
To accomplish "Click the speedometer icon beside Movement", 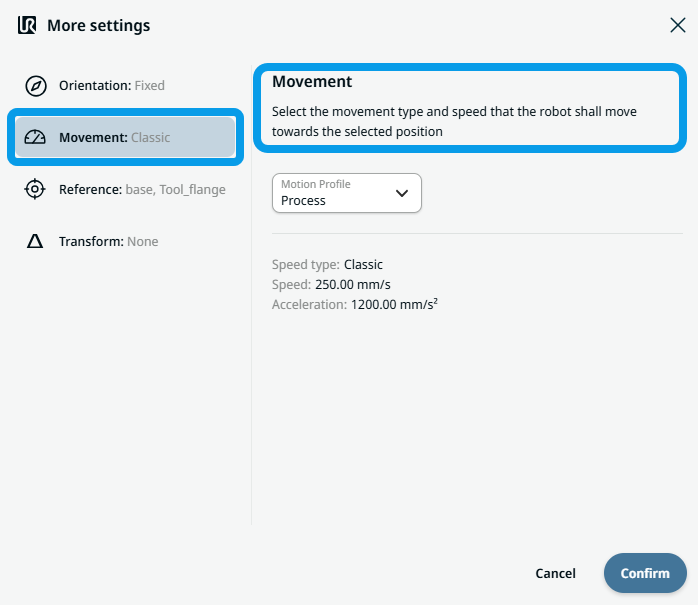I will tap(35, 138).
